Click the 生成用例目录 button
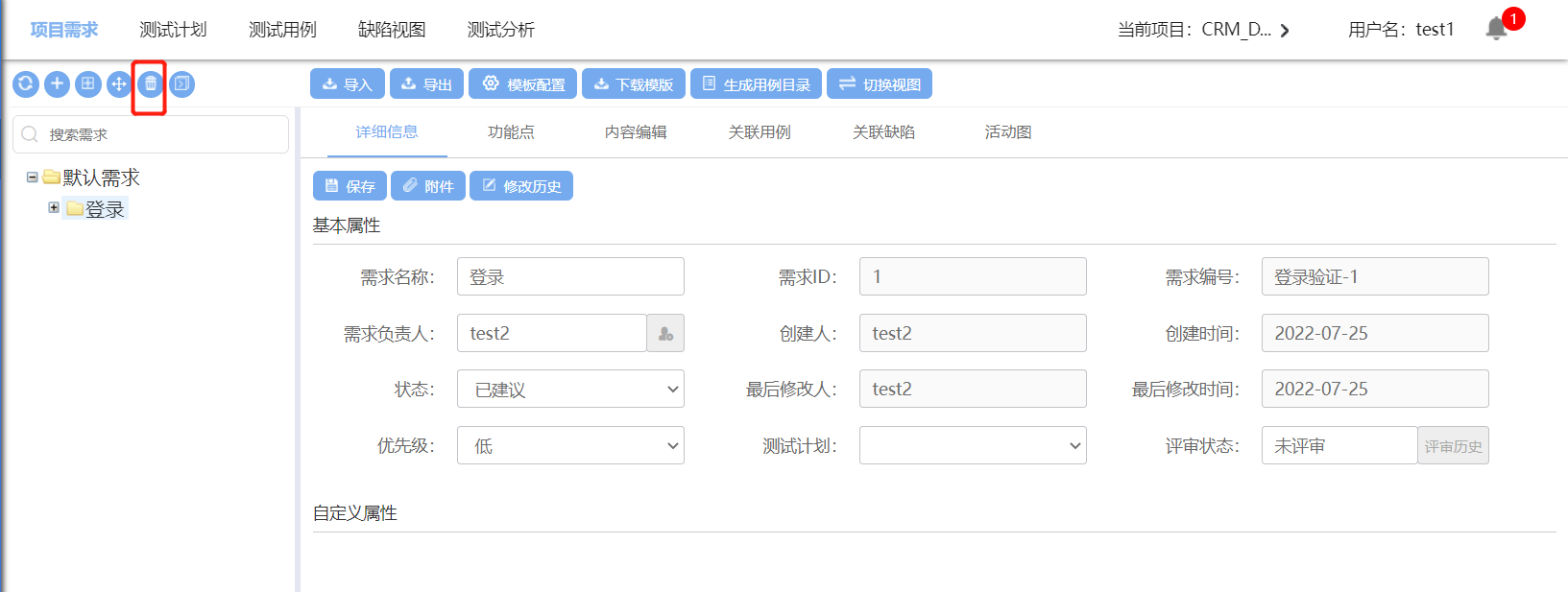The width and height of the screenshot is (1568, 592). pos(756,84)
